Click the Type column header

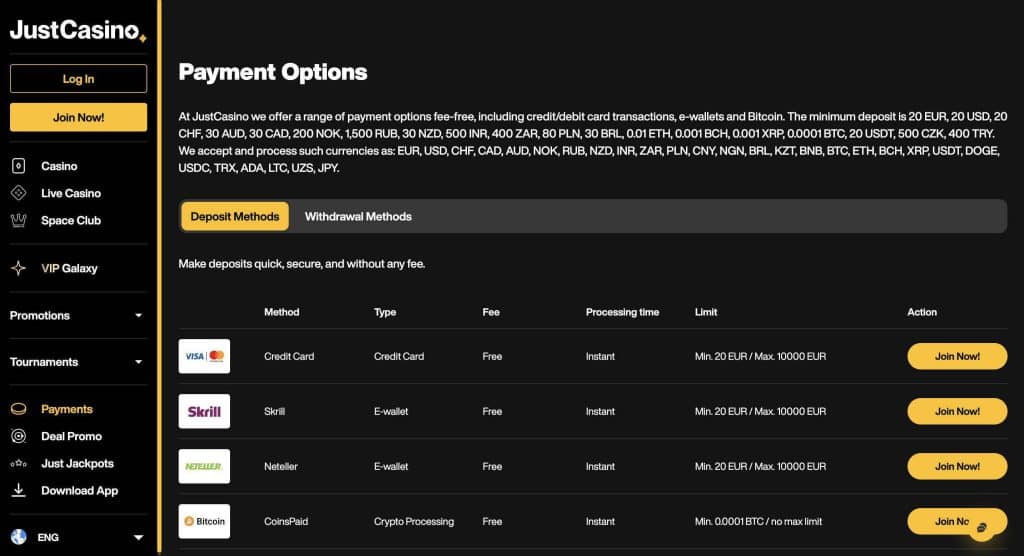(385, 312)
